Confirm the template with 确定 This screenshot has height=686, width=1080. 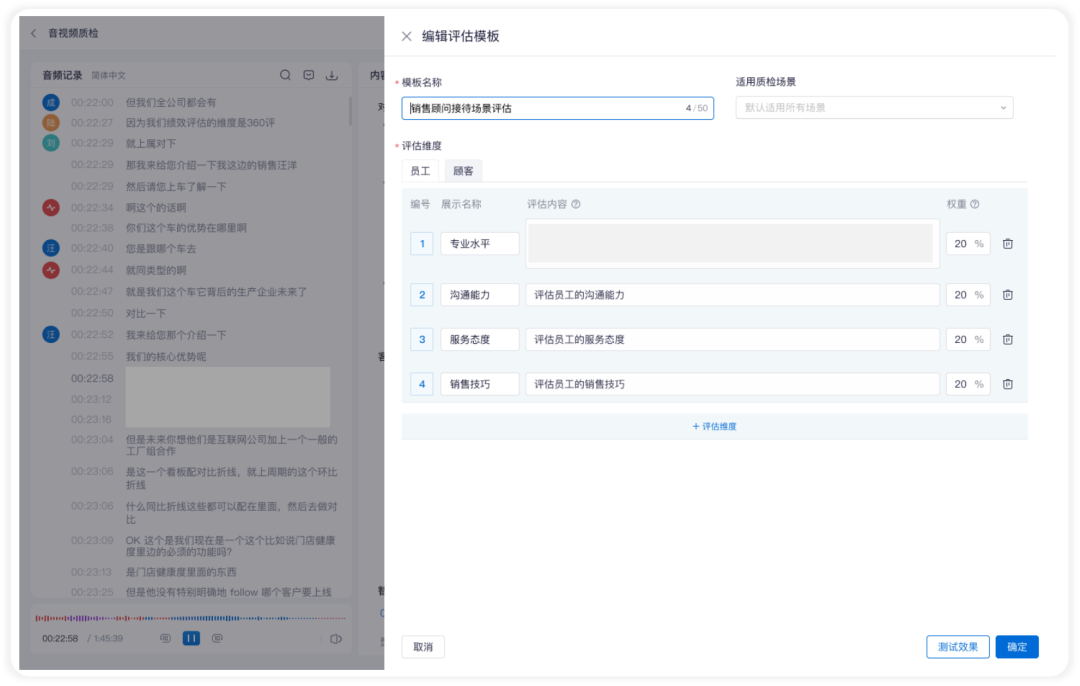(x=1017, y=647)
